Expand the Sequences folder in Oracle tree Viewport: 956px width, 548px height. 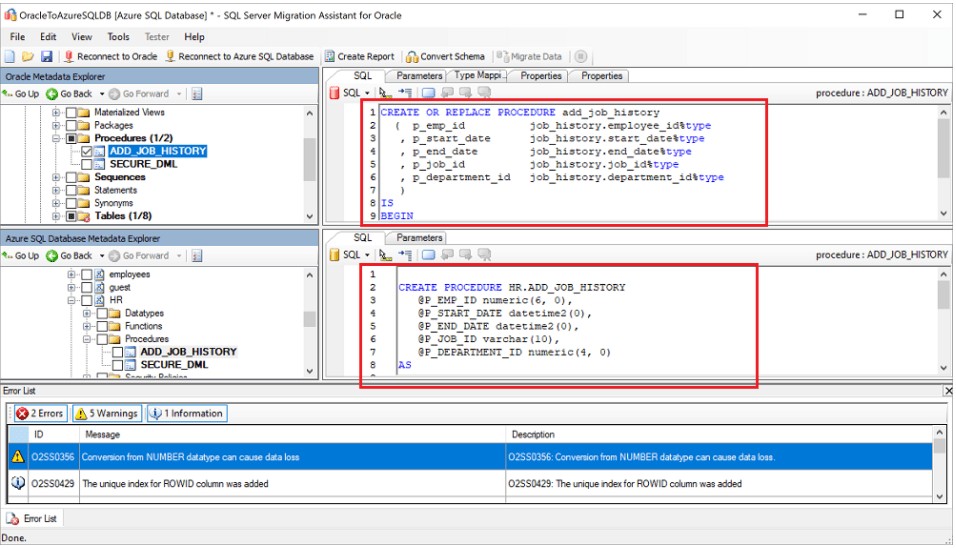[57, 177]
